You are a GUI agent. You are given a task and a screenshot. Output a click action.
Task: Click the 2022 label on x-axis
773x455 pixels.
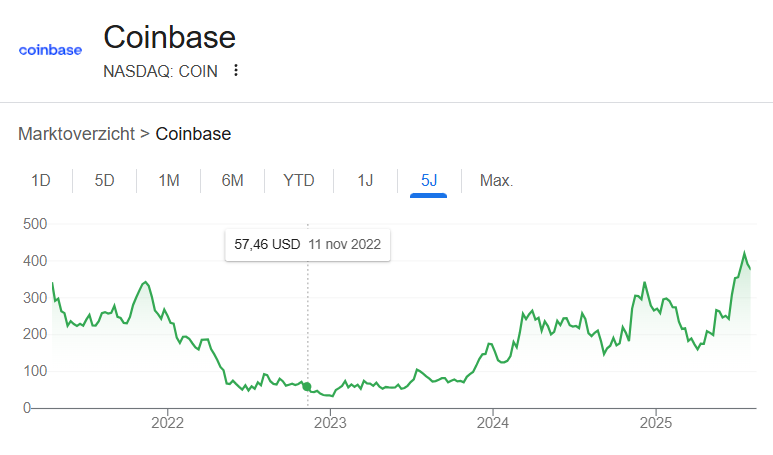pos(167,423)
